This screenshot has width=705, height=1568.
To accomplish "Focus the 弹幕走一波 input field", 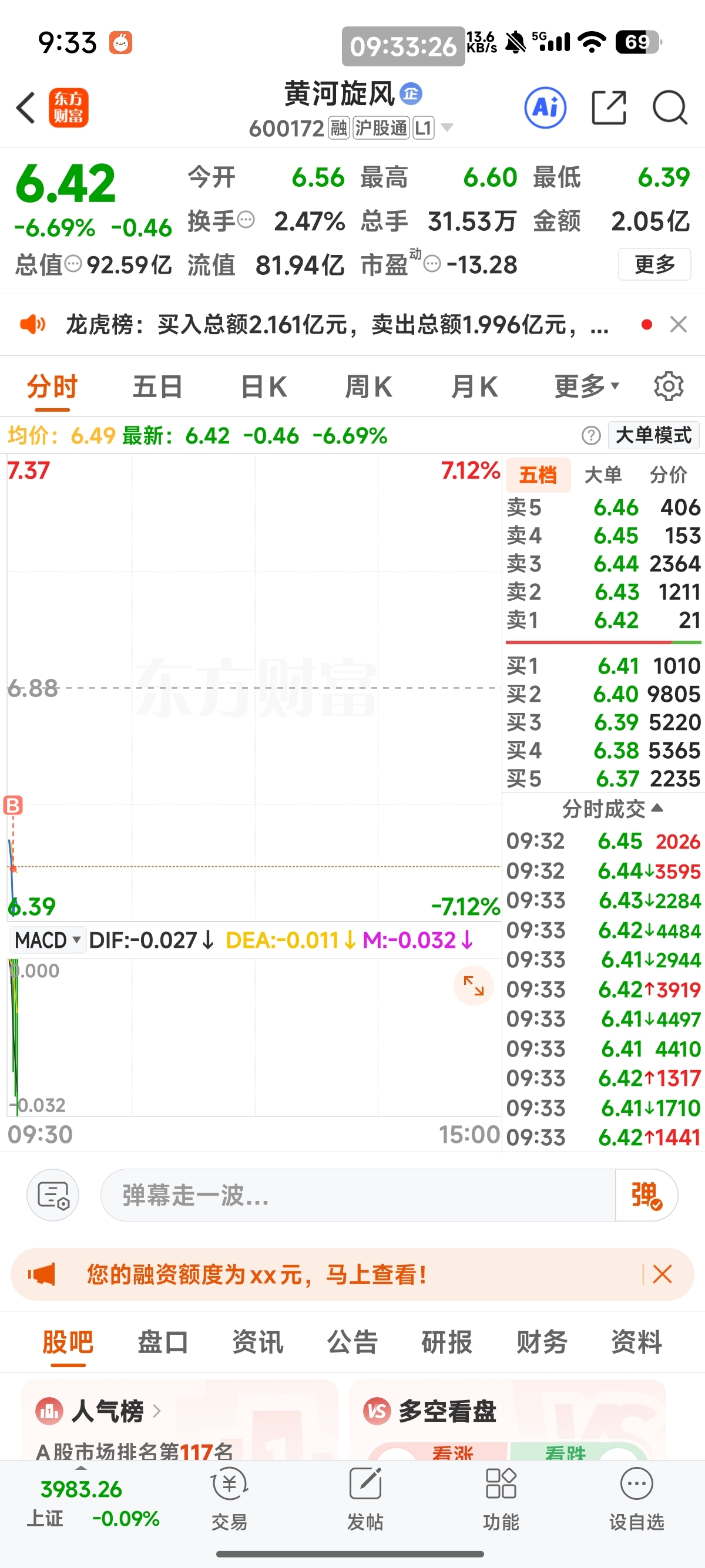I will coord(358,1195).
